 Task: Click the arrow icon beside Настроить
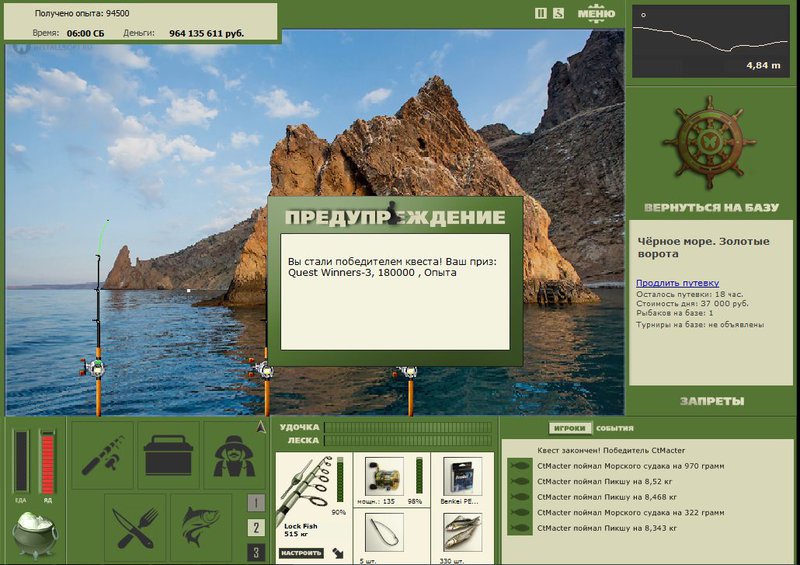click(338, 553)
